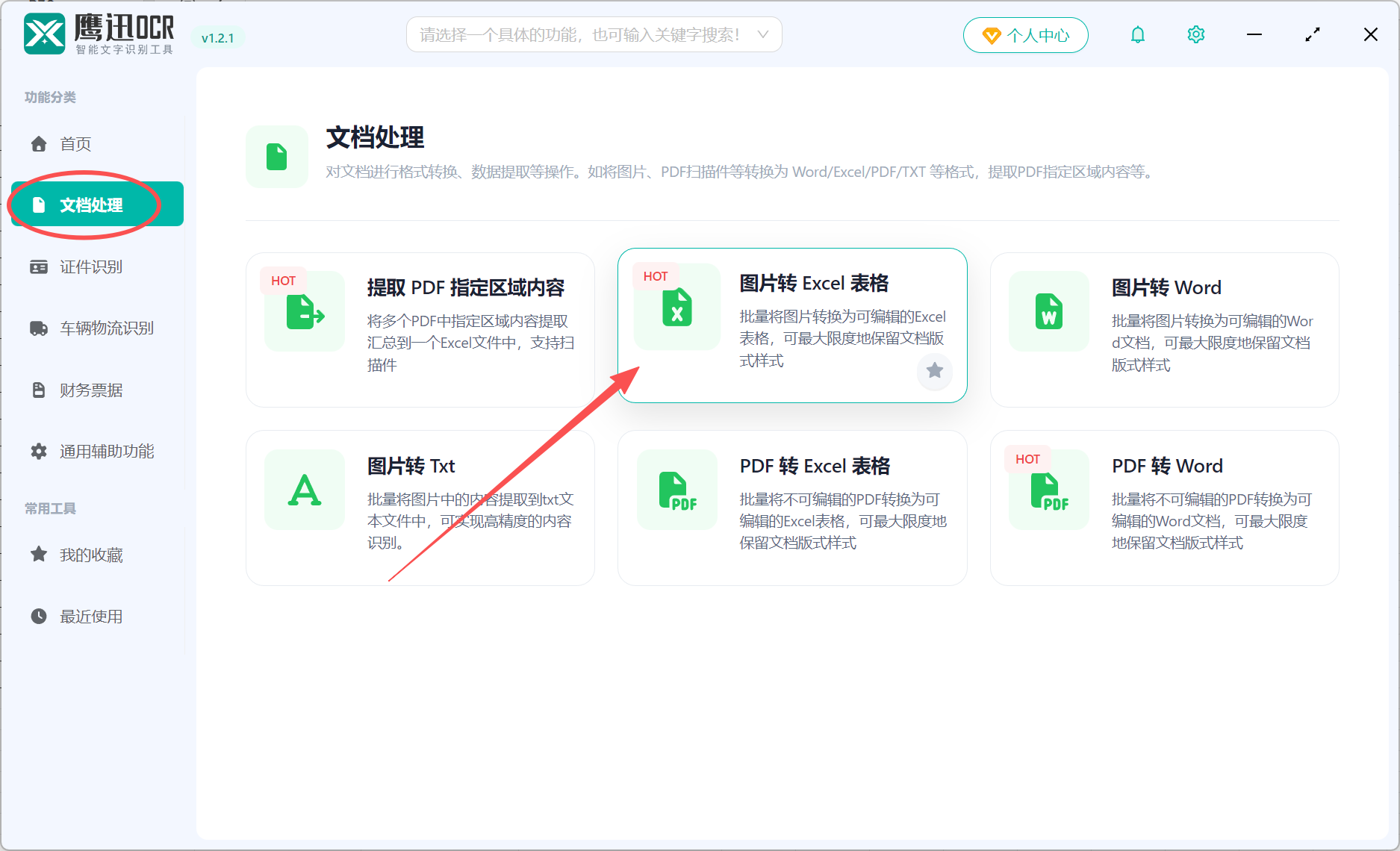The image size is (1400, 851).
Task: Click the PDF 转 Excel card description text
Action: (x=843, y=521)
